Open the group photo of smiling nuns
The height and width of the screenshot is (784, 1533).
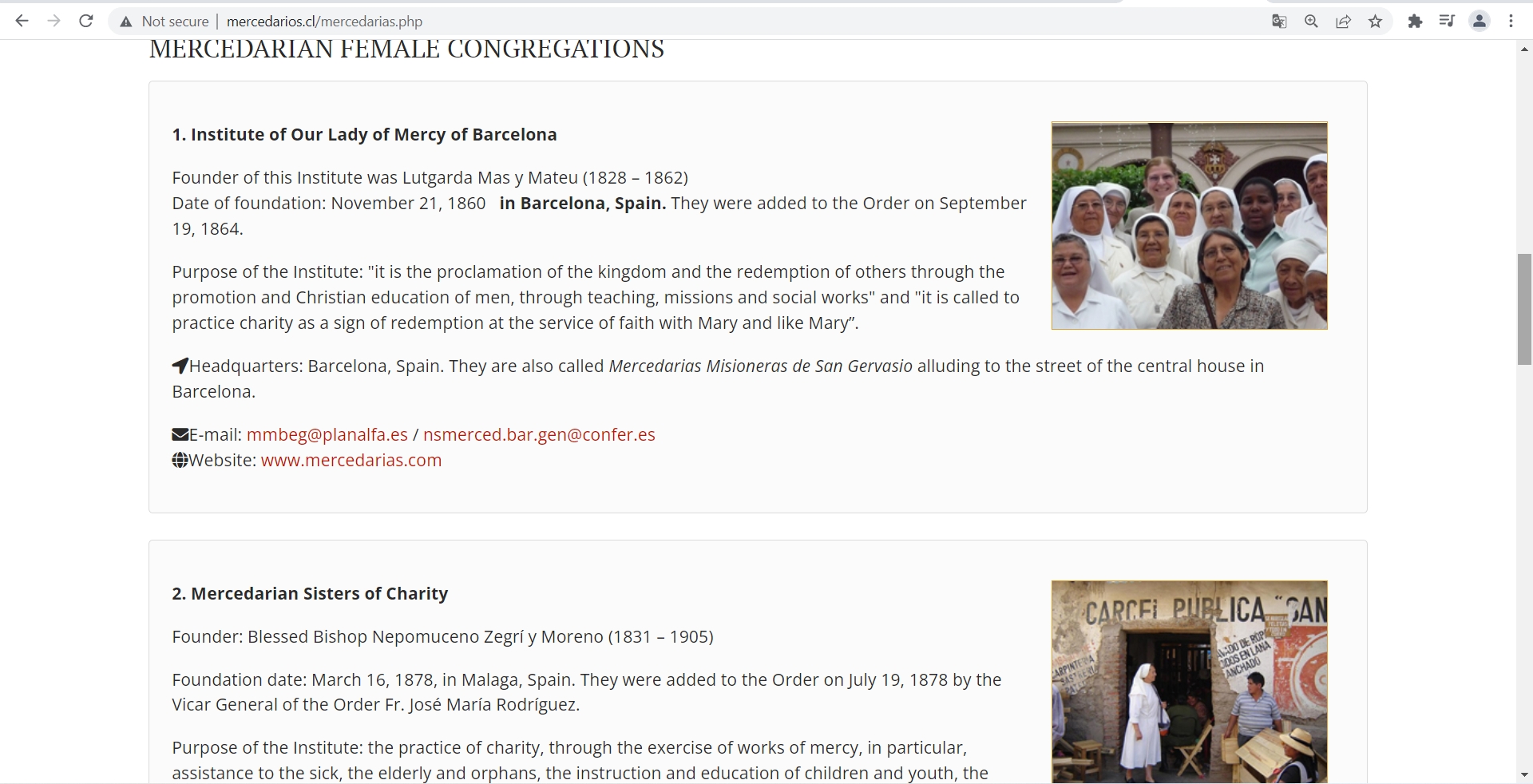[1190, 225]
